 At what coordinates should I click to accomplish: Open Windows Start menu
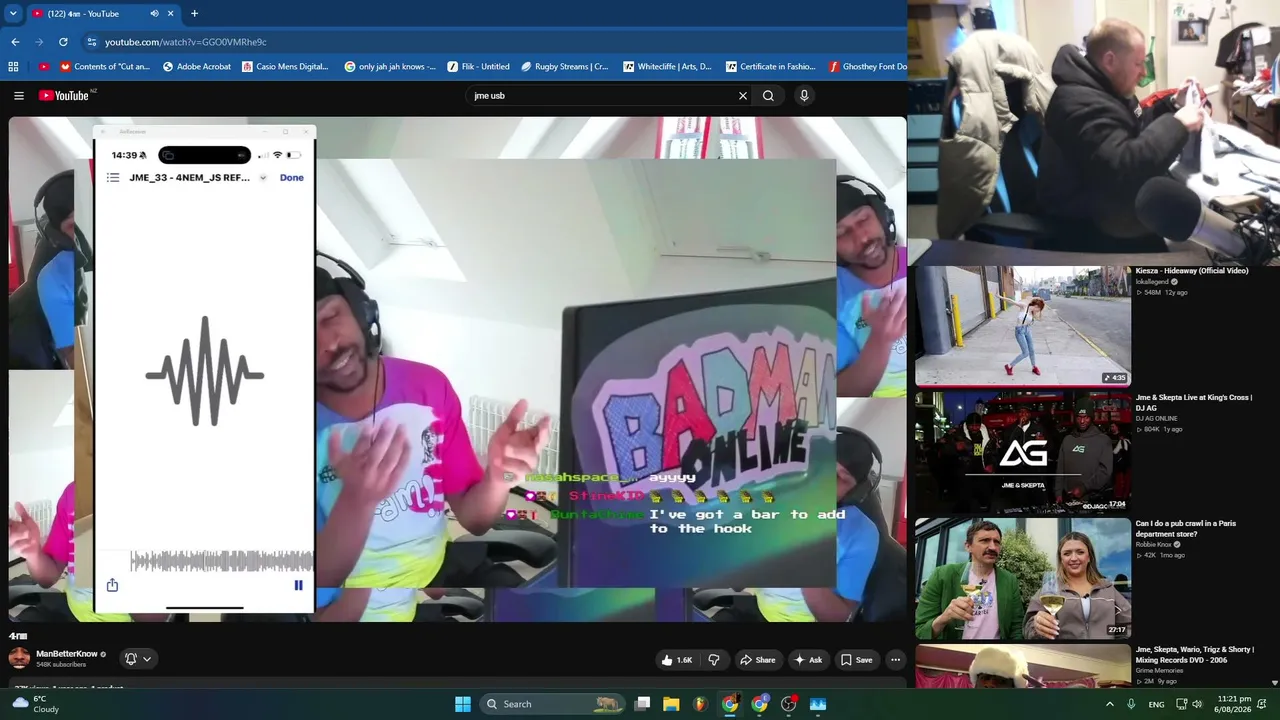463,704
